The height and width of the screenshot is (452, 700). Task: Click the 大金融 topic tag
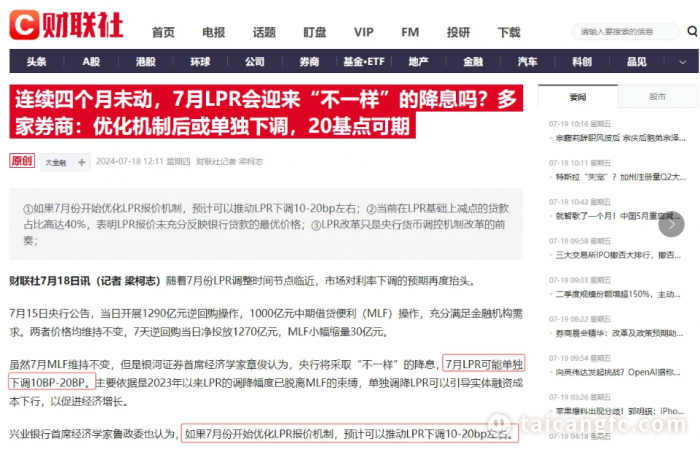tap(56, 163)
